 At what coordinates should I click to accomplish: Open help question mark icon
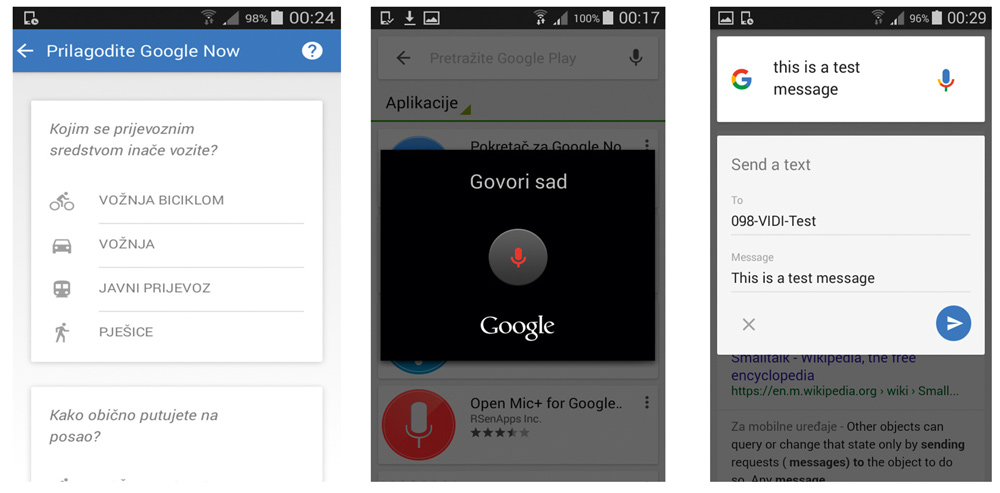tap(312, 50)
